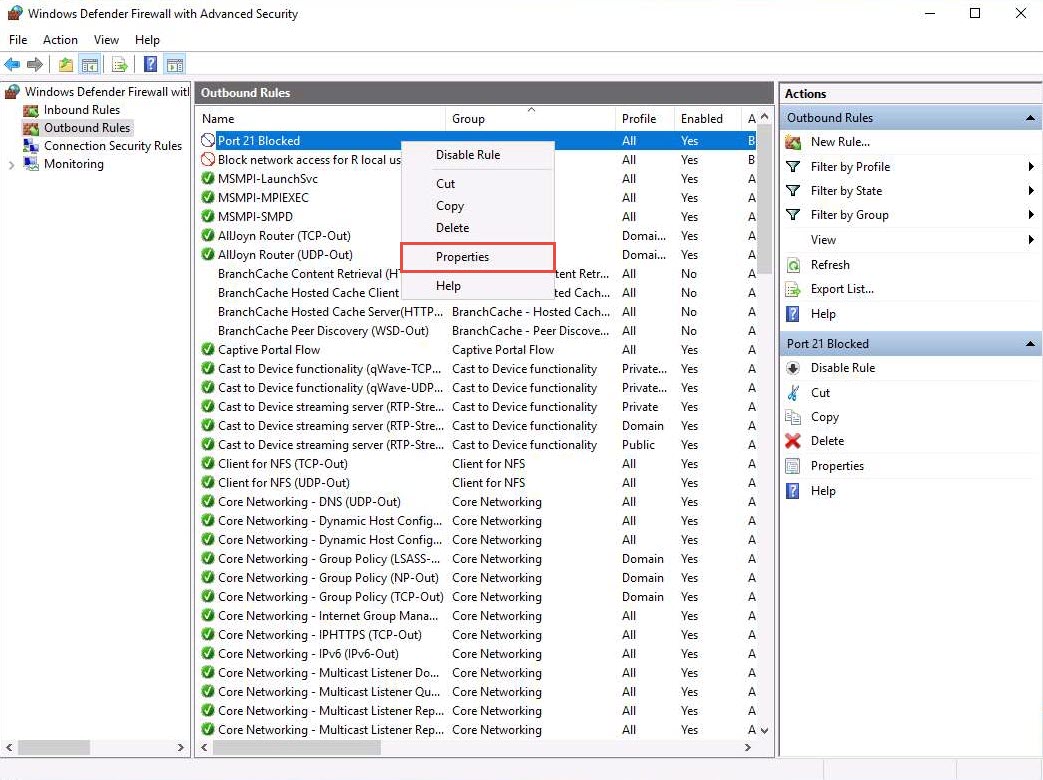
Task: Select Inbound Rules in the tree
Action: 82,110
